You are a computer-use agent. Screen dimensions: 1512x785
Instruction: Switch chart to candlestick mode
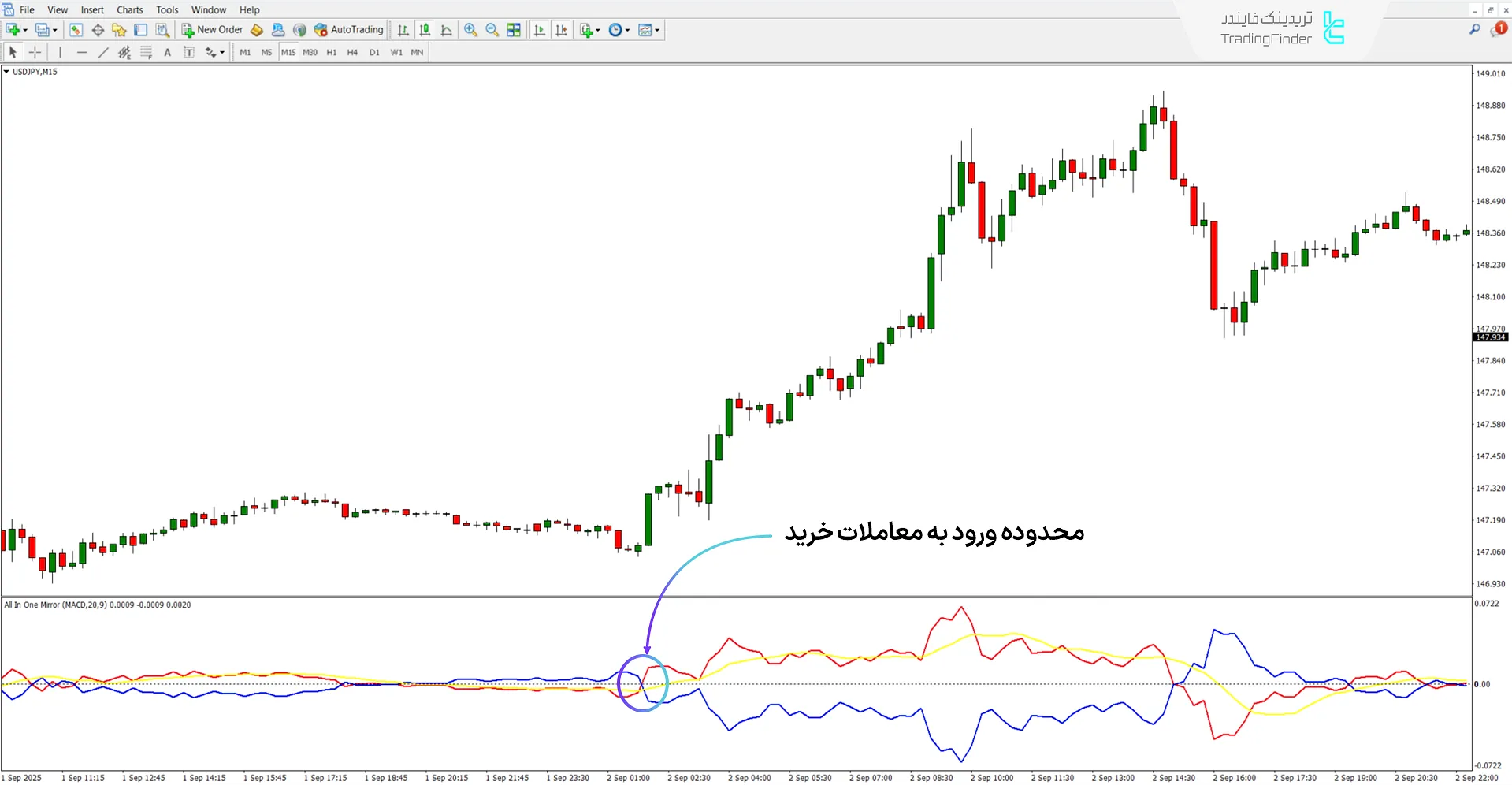coord(425,30)
